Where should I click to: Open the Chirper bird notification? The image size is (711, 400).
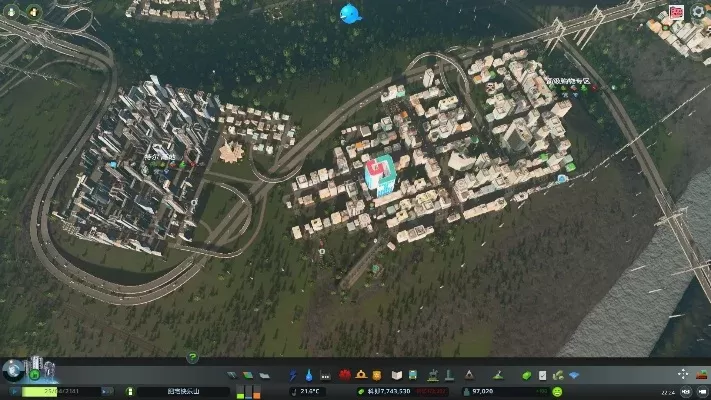point(349,14)
